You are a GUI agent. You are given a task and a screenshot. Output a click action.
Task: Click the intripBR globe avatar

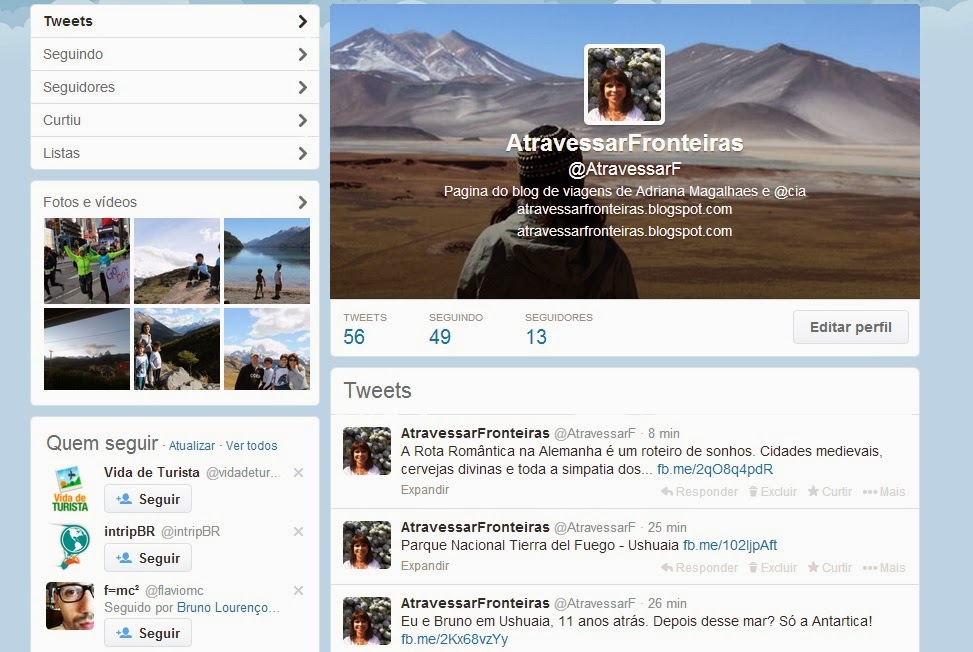tap(70, 547)
